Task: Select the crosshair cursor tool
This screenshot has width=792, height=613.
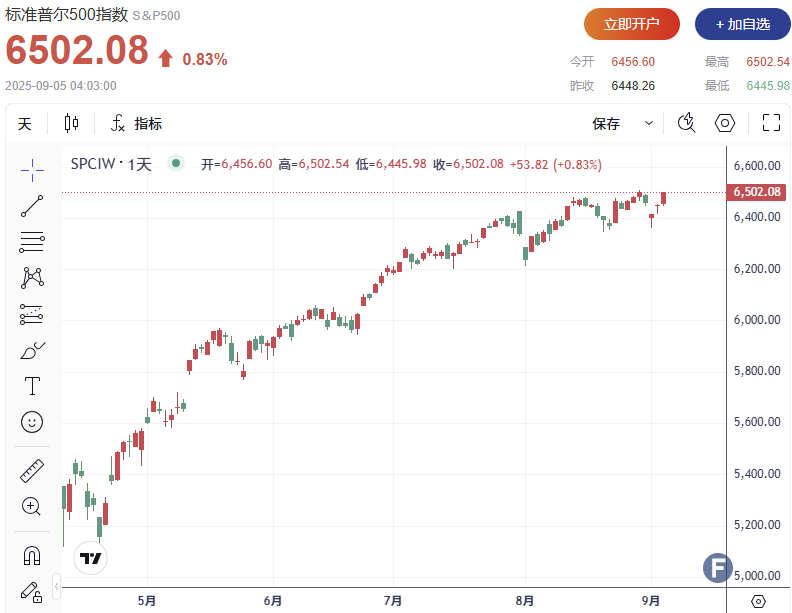Action: click(32, 170)
